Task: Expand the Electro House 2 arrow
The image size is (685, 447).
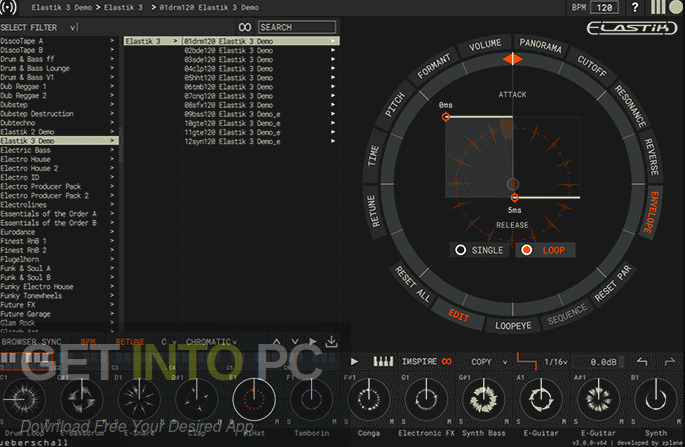Action: coord(112,168)
